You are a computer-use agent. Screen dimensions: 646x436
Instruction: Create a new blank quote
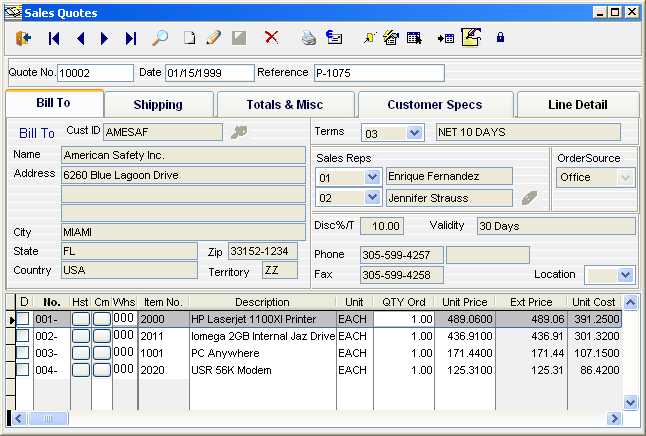click(189, 38)
